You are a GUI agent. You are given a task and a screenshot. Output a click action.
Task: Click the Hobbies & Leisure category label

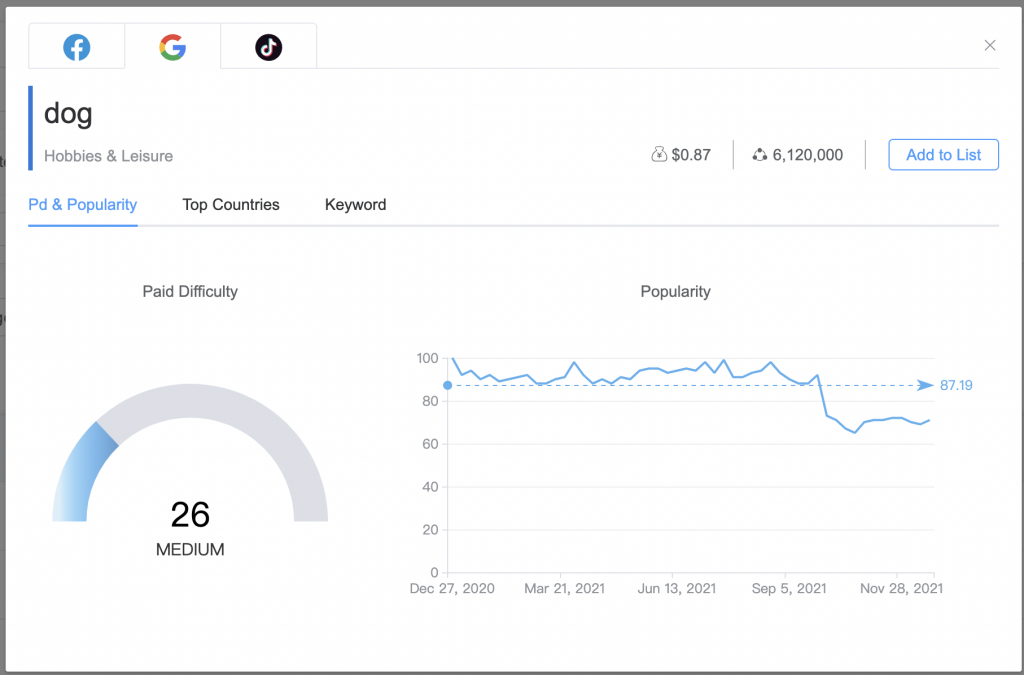[108, 156]
